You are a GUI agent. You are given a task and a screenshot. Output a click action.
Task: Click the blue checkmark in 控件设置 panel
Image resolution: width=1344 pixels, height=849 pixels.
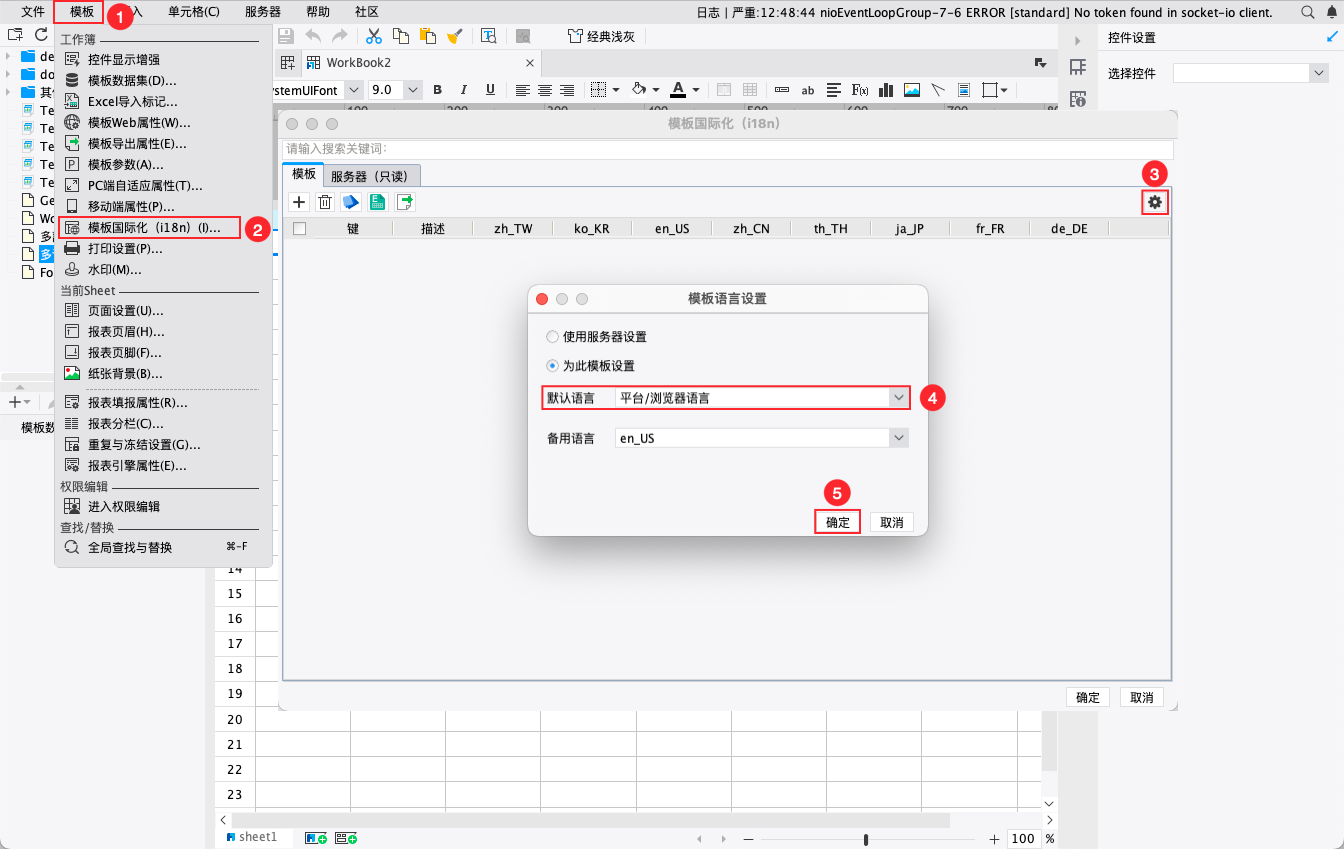tap(1331, 38)
